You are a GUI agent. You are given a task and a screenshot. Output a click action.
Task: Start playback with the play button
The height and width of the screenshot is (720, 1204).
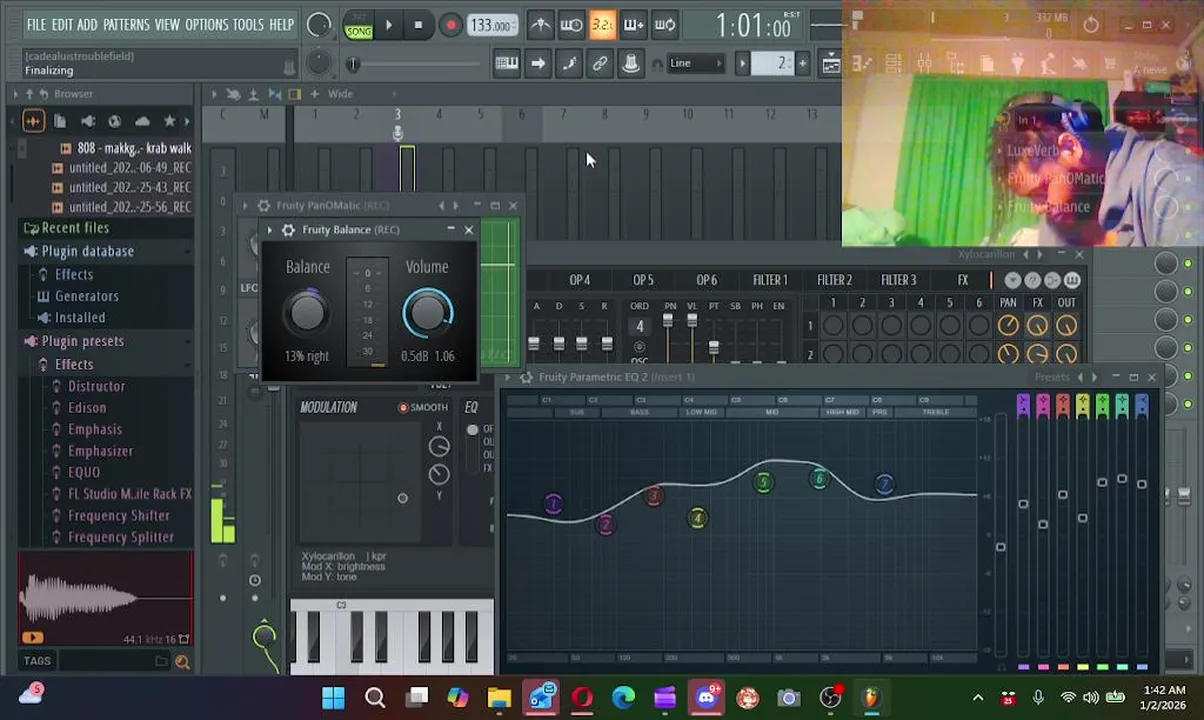388,25
